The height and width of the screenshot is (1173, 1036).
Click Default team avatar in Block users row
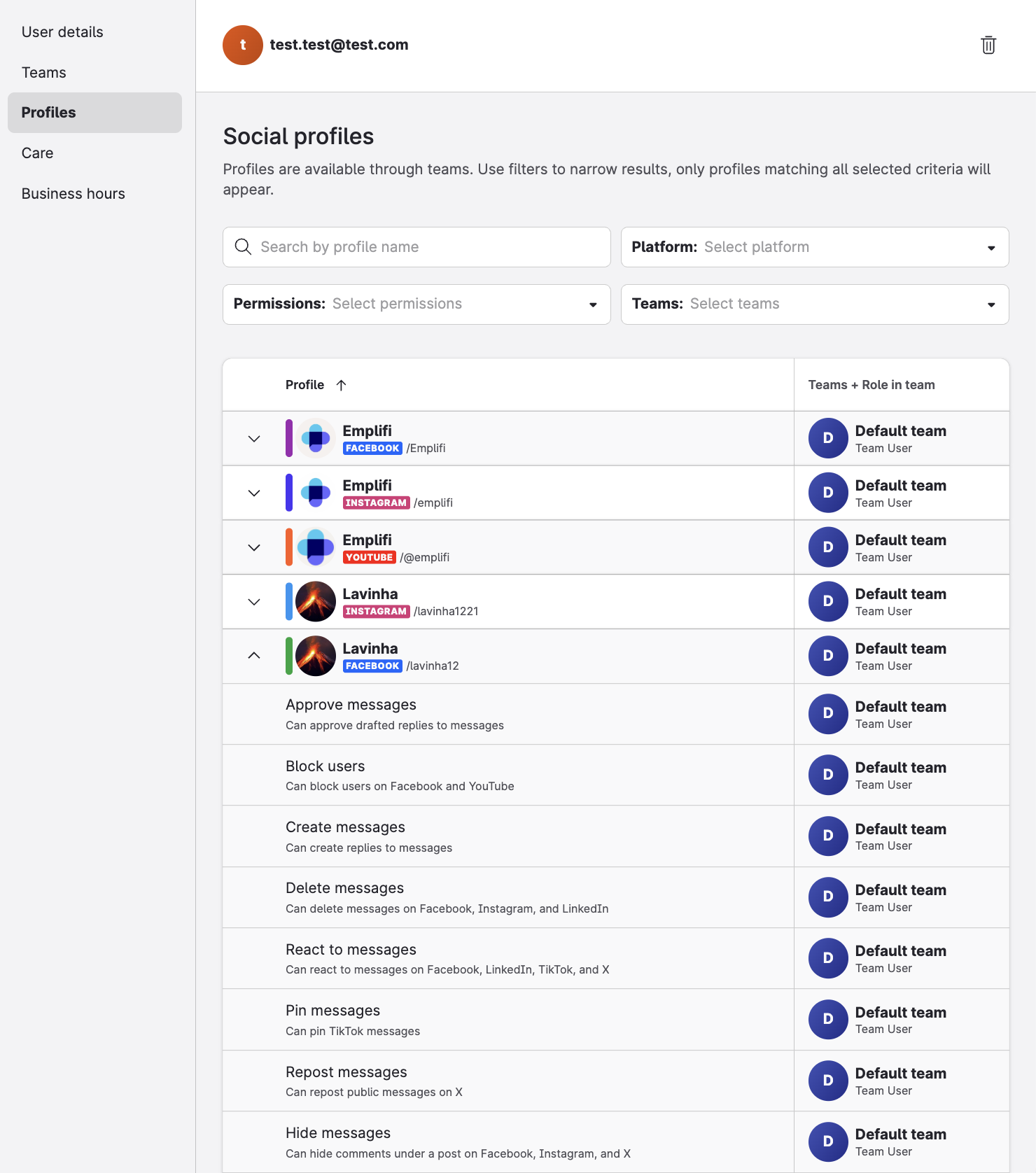[828, 775]
